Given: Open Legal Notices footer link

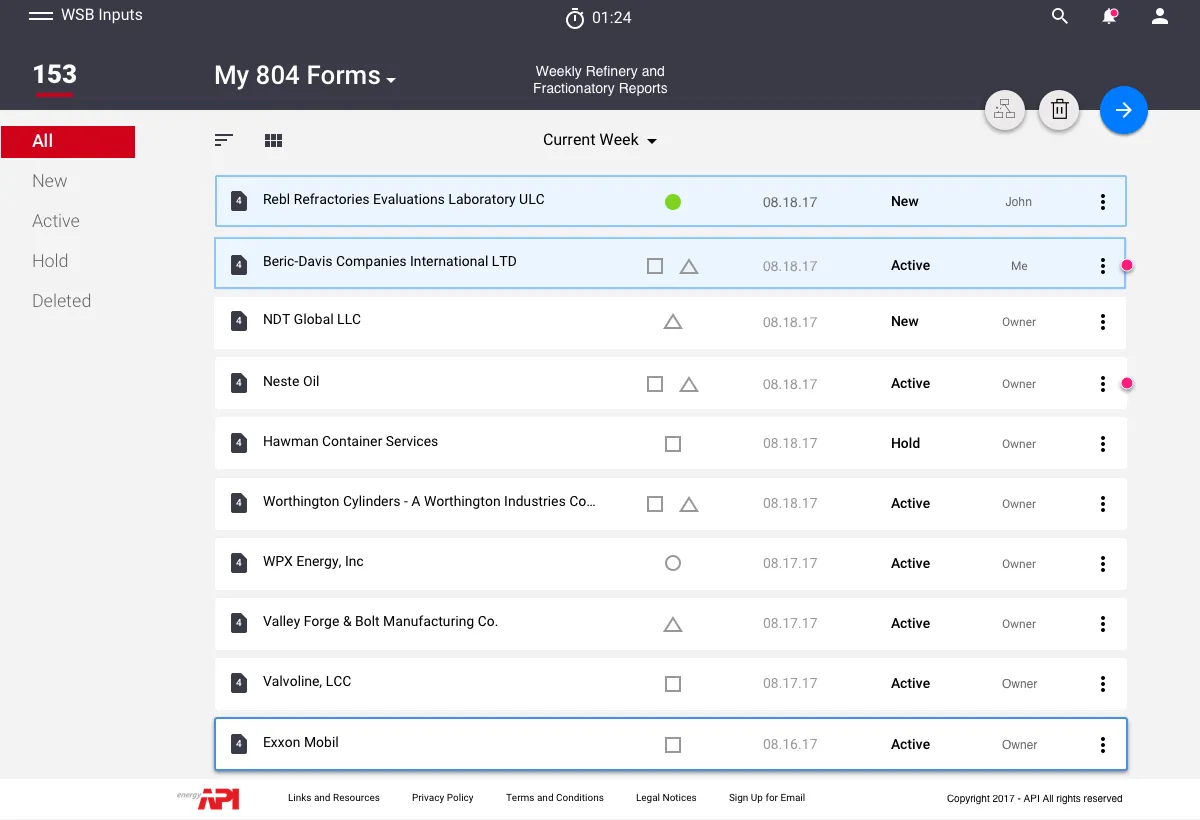Looking at the screenshot, I should (x=666, y=798).
